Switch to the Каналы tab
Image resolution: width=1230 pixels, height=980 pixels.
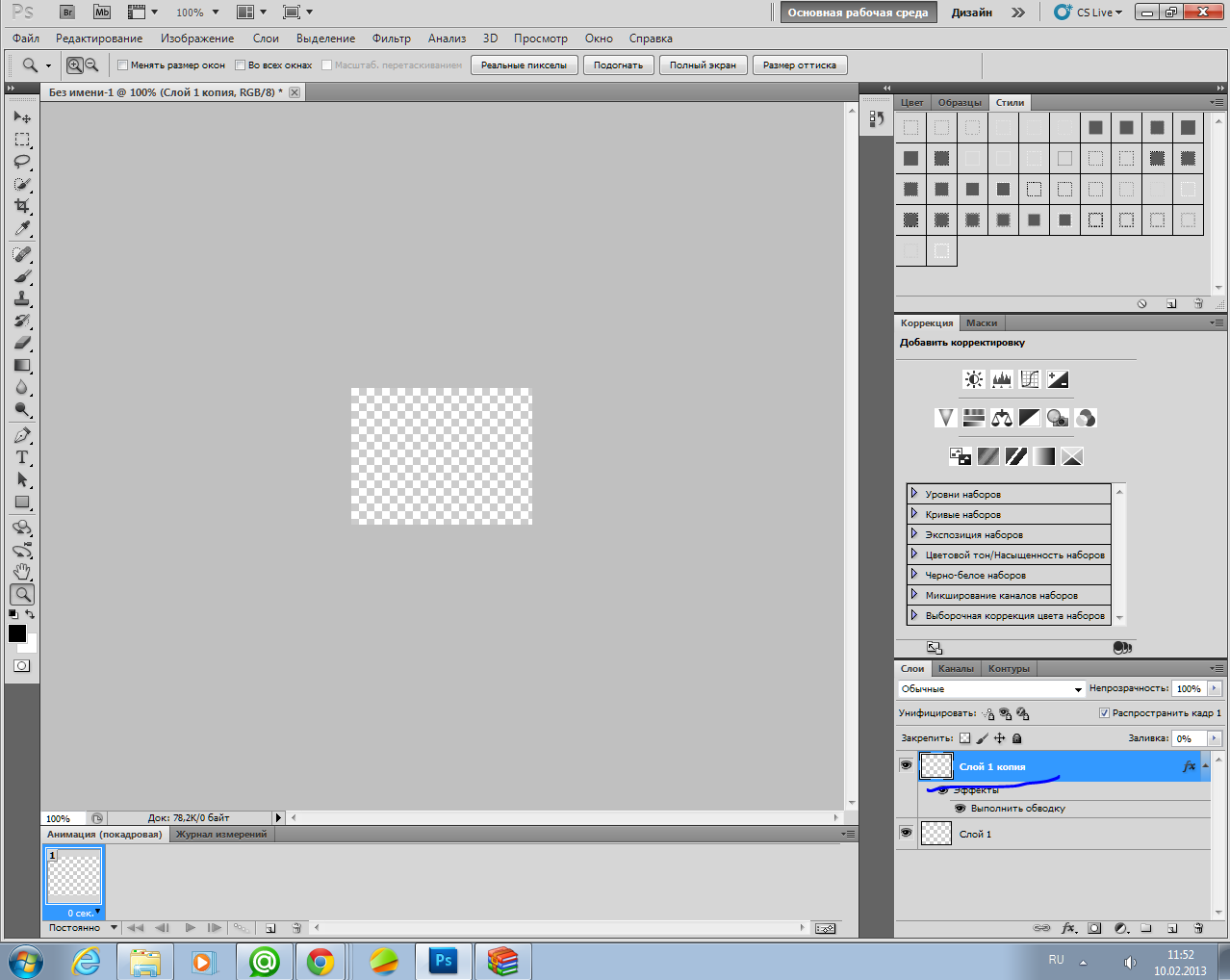click(956, 668)
